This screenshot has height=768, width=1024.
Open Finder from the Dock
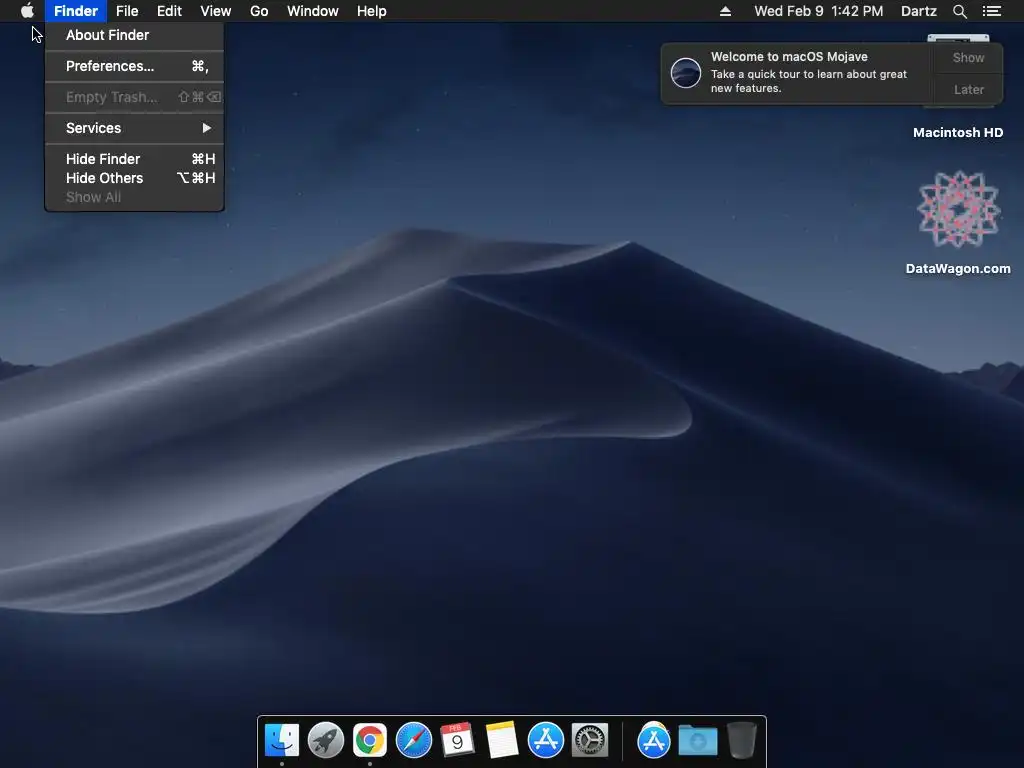tap(282, 740)
